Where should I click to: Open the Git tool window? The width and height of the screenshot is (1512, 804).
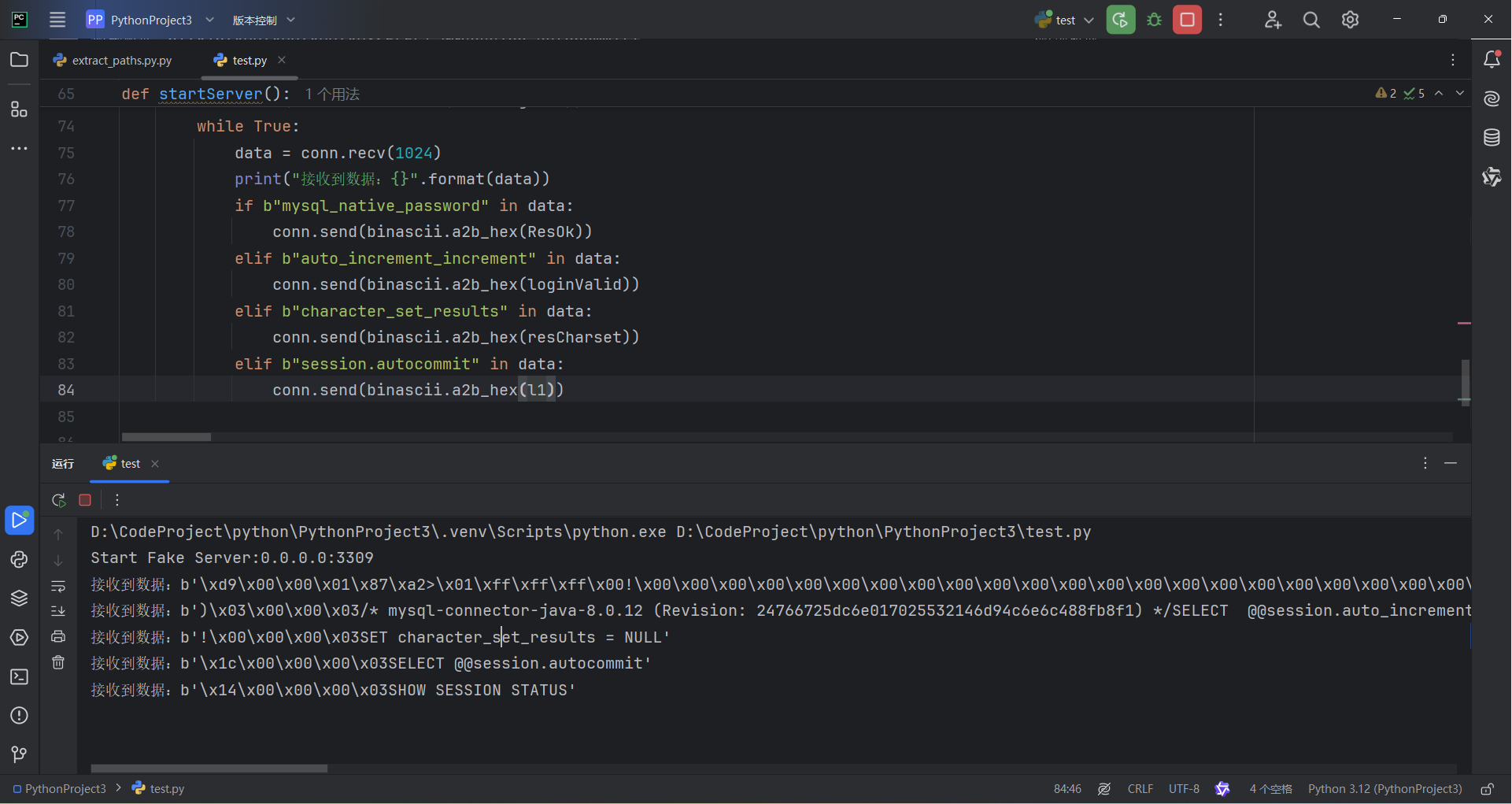click(x=19, y=754)
